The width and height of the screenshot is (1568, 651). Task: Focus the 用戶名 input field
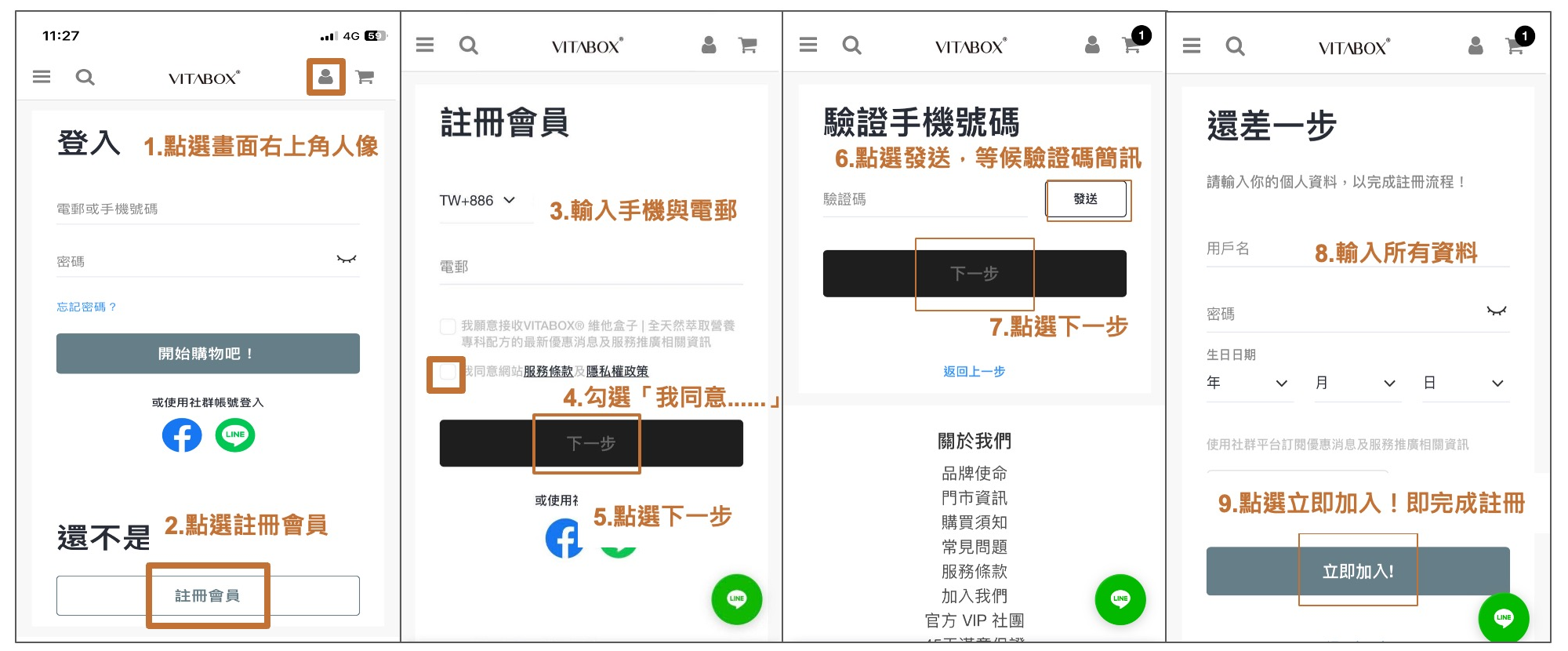pyautogui.click(x=1358, y=250)
